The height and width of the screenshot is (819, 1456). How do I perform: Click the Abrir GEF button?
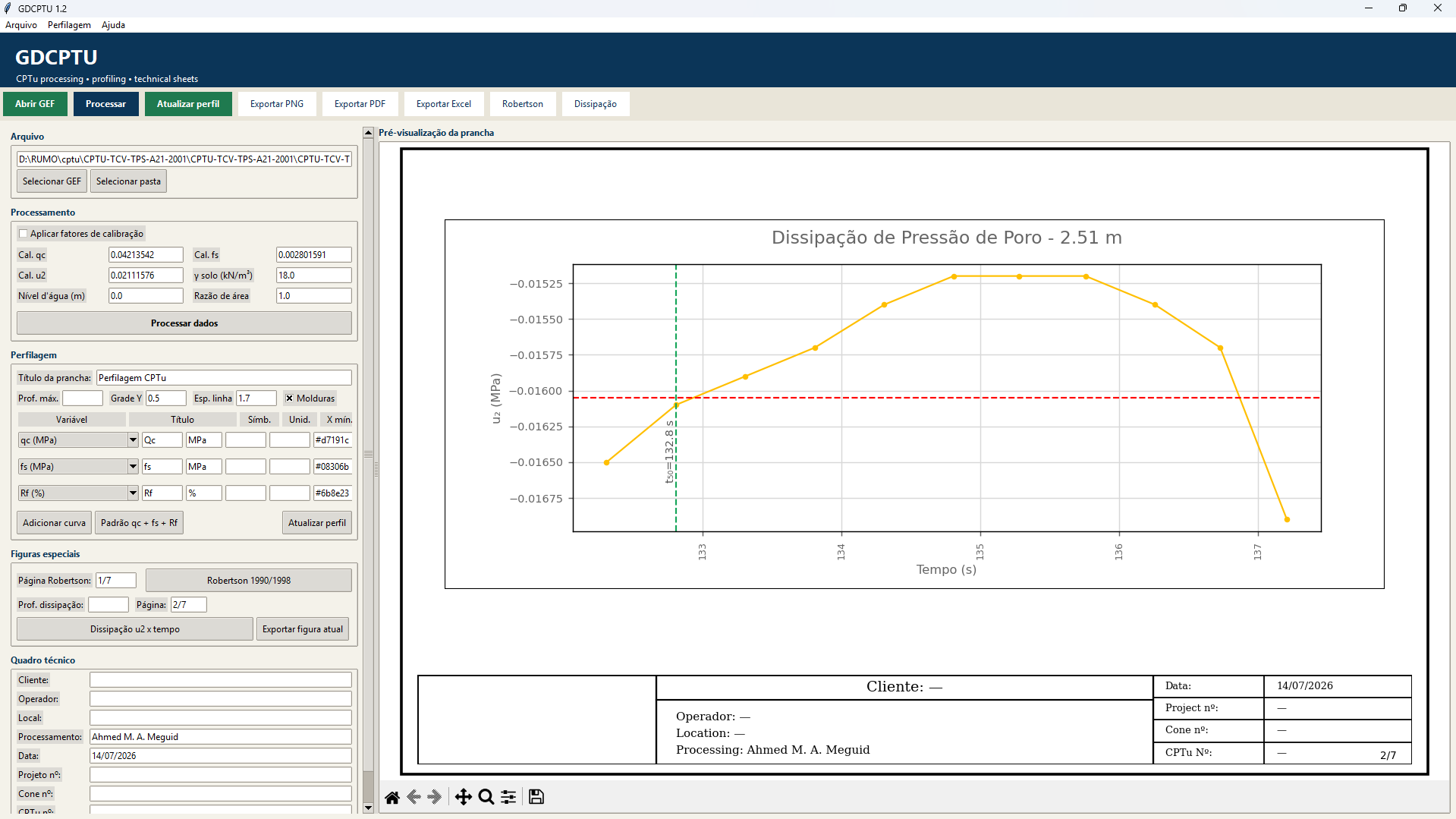click(x=35, y=104)
